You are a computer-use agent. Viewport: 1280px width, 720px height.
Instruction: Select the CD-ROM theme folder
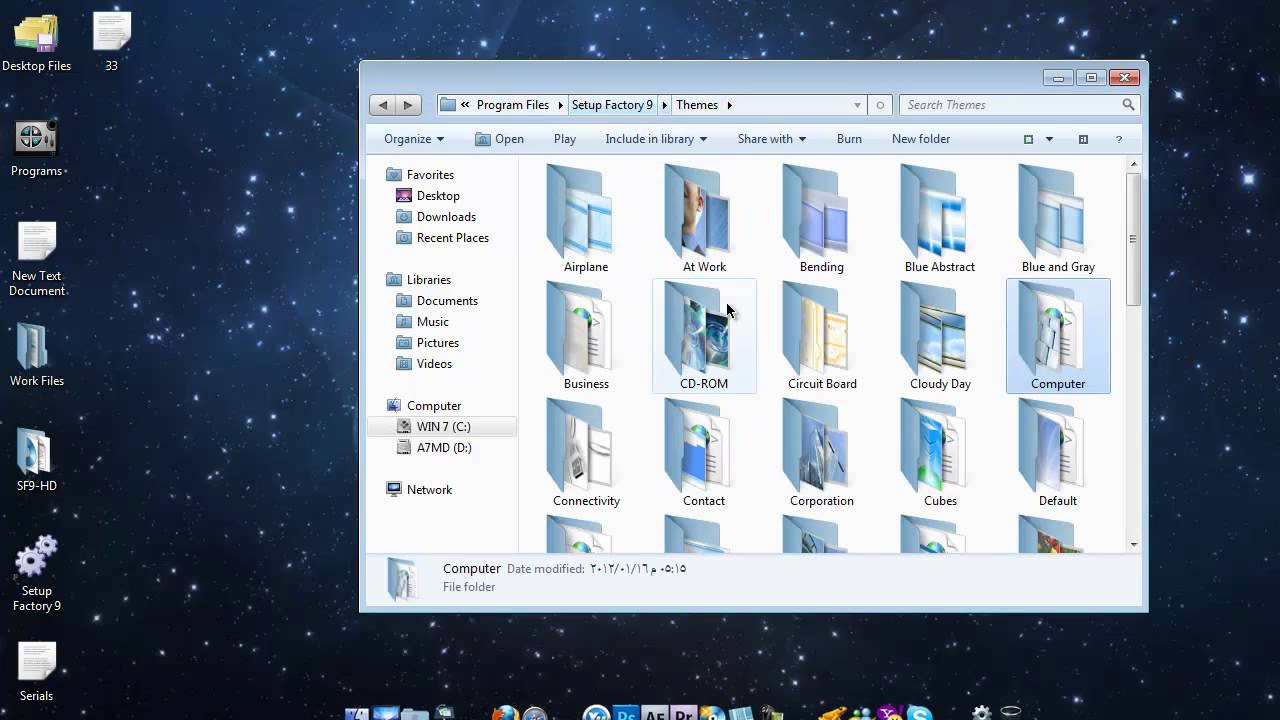[704, 336]
